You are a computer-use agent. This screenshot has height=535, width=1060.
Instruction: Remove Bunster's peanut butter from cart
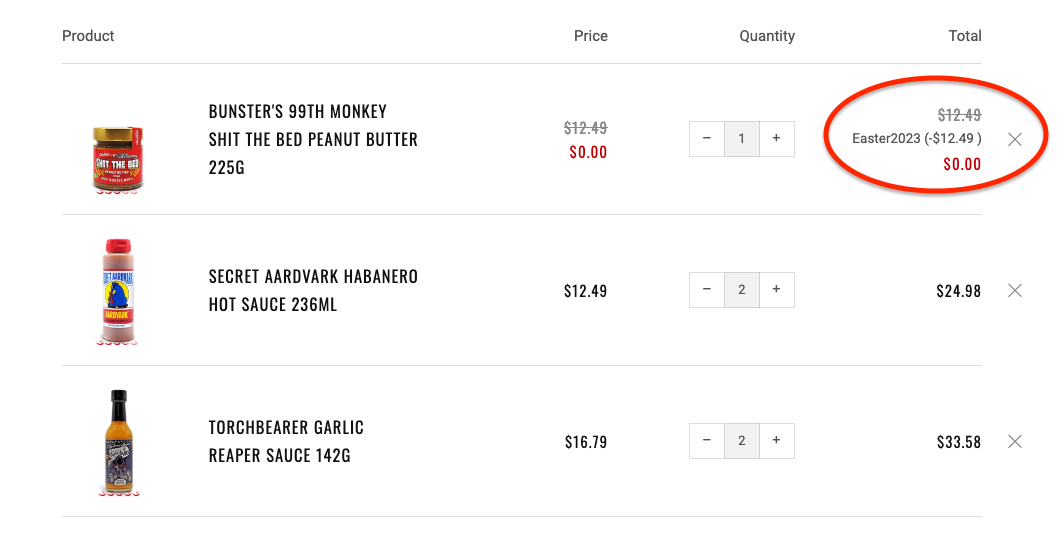[x=1015, y=139]
